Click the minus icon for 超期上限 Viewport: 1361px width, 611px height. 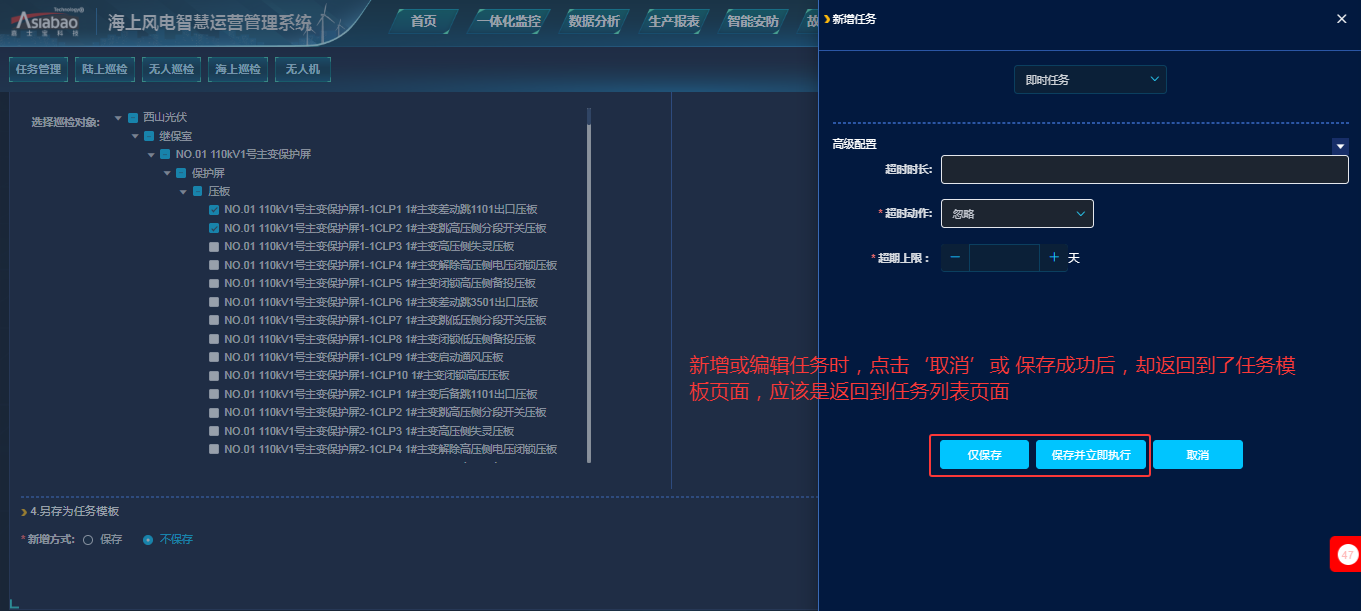[955, 258]
